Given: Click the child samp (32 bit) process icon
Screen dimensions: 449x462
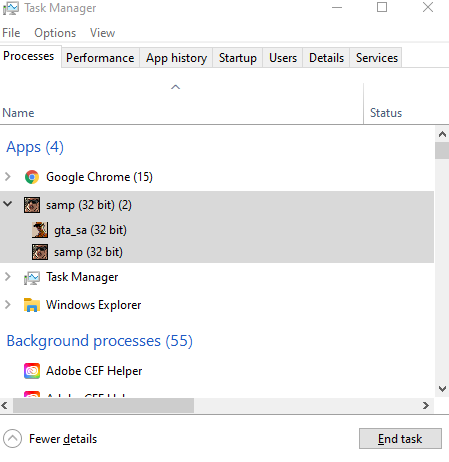Looking at the screenshot, I should [x=40, y=252].
